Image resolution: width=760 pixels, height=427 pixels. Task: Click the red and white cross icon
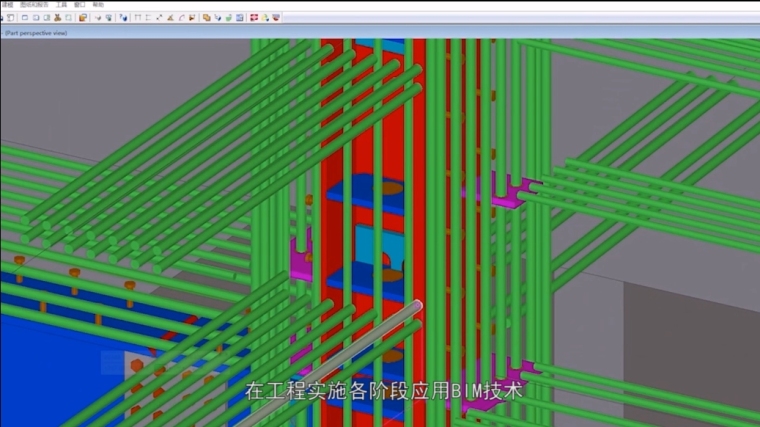(253, 17)
